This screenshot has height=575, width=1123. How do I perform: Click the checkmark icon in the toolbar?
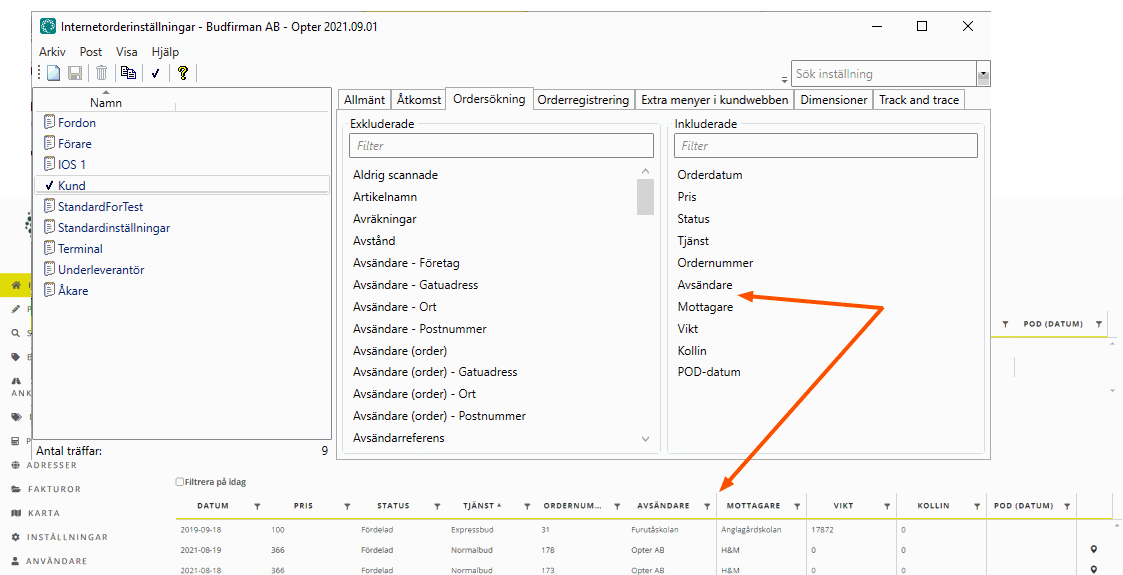tap(155, 73)
